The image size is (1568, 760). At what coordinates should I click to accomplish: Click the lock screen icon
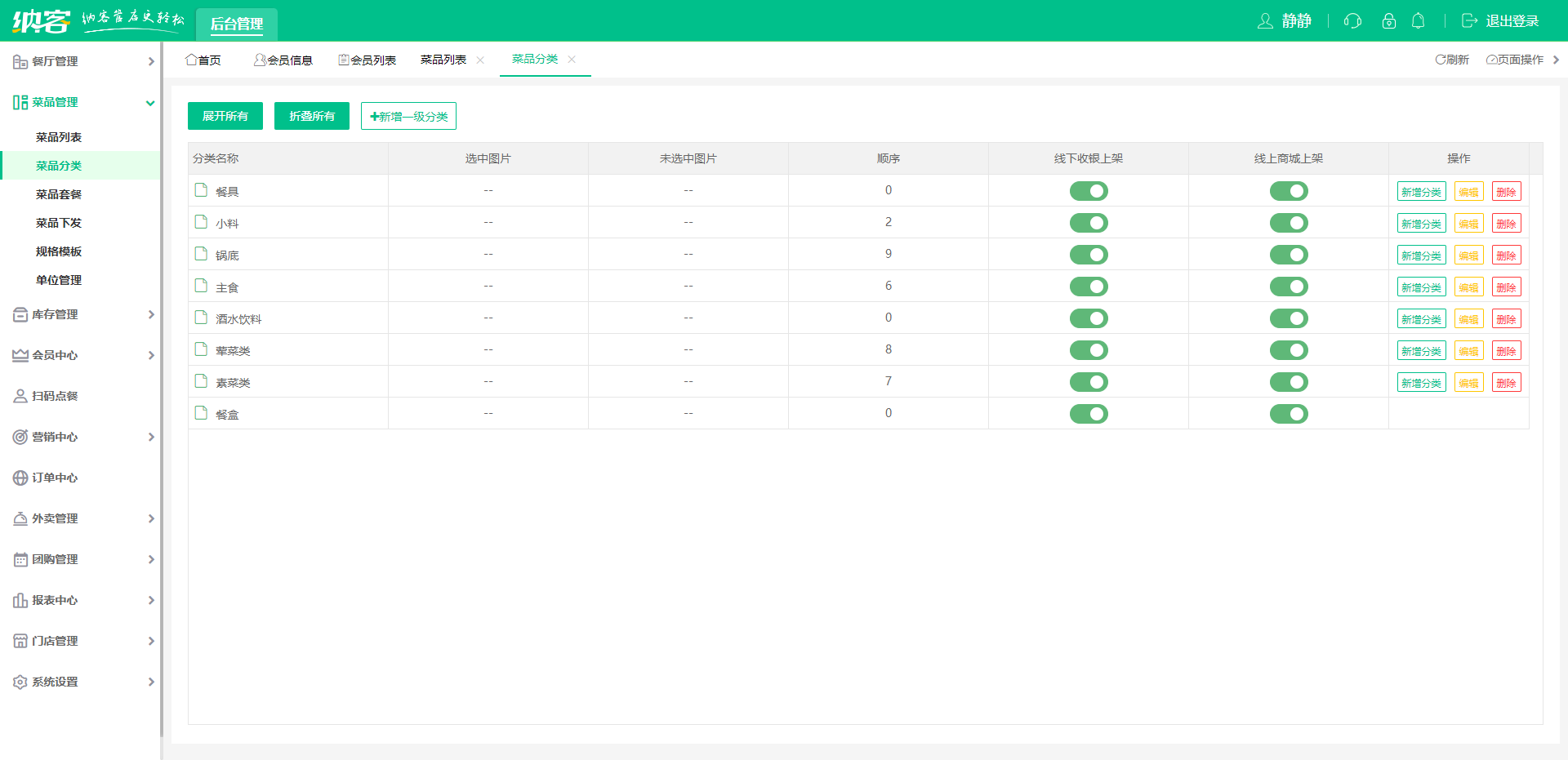coord(1388,21)
